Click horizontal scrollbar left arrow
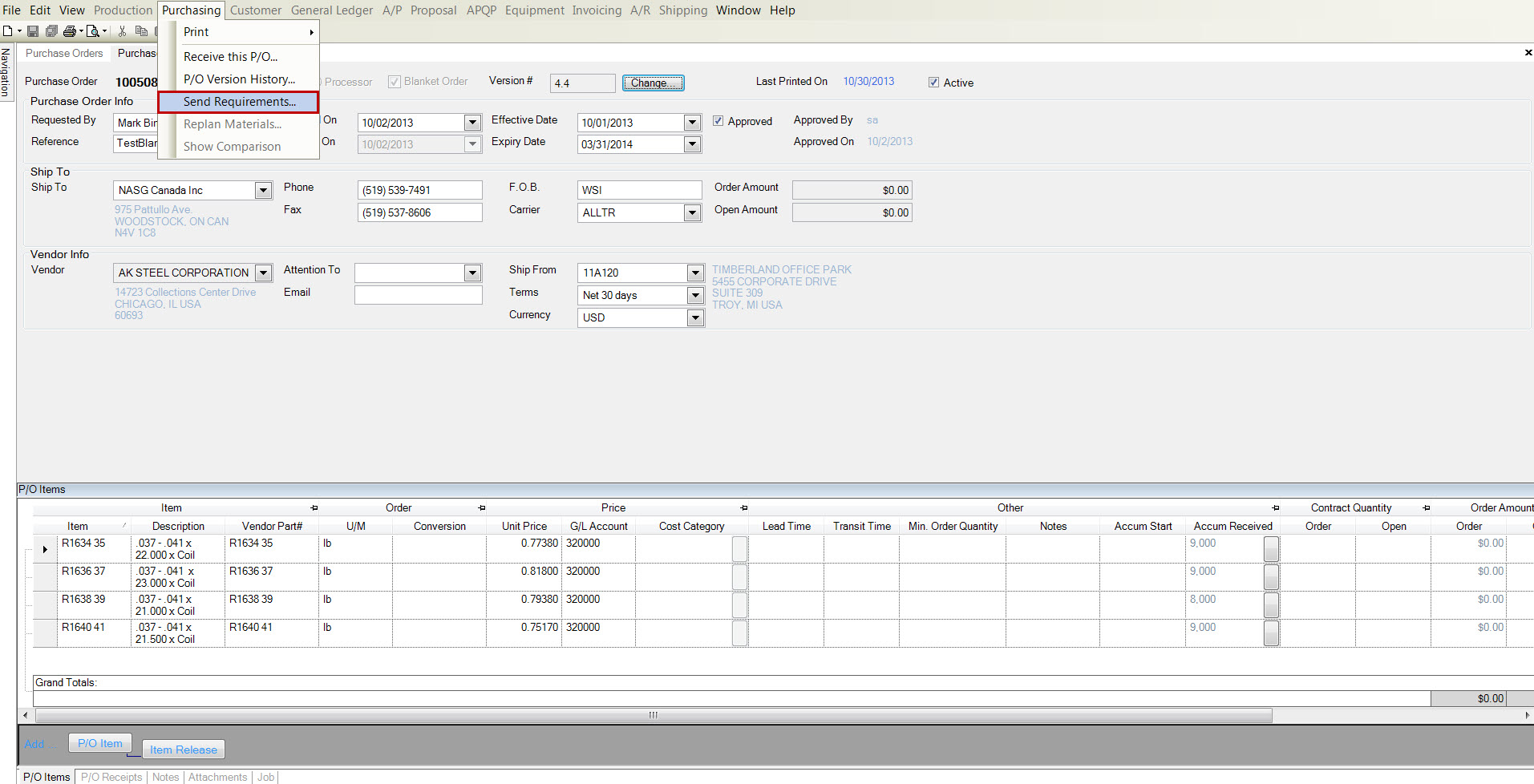Screen dimensions: 1534x784 click(25, 715)
